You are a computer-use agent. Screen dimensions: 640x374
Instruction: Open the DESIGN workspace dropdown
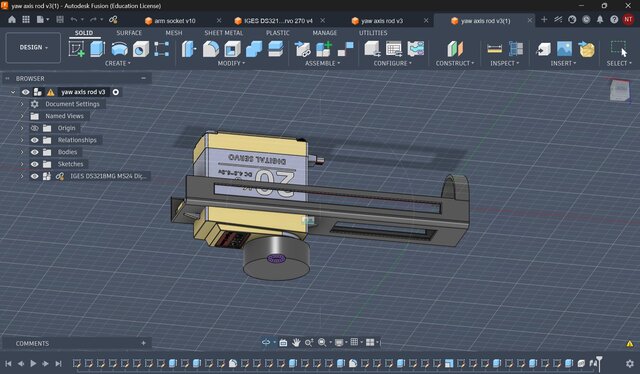click(33, 48)
